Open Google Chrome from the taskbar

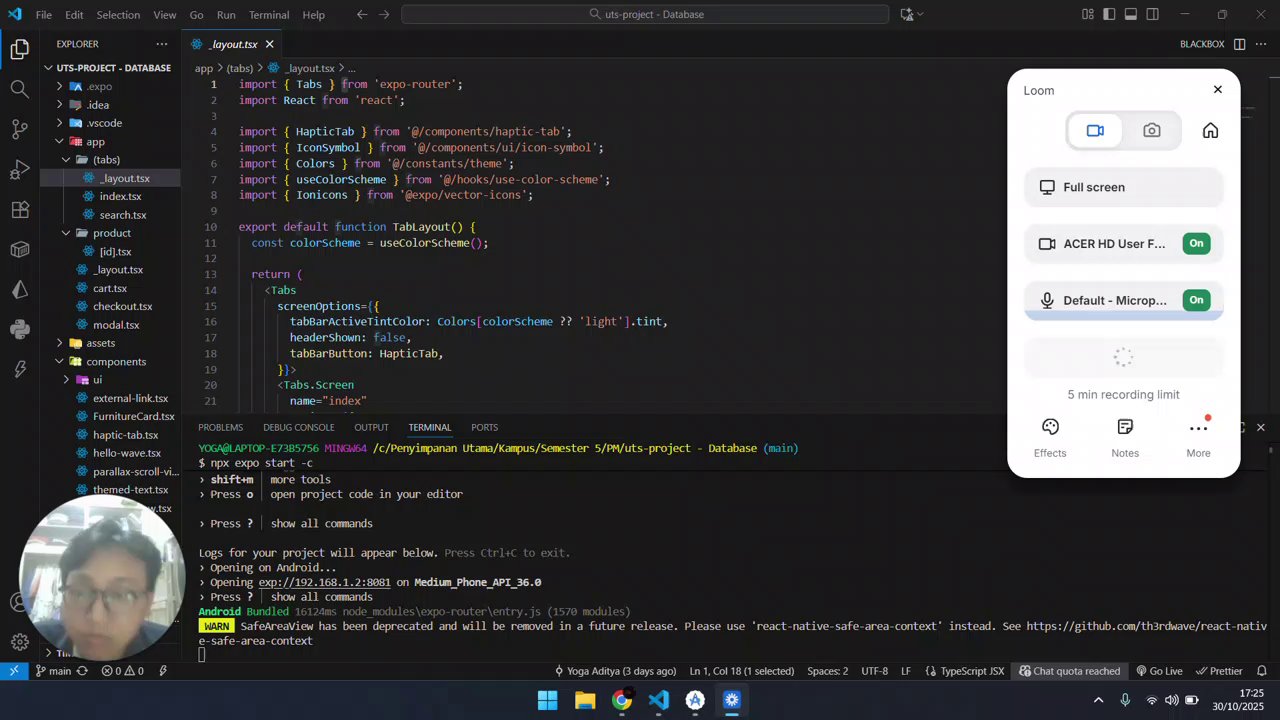pyautogui.click(x=622, y=700)
